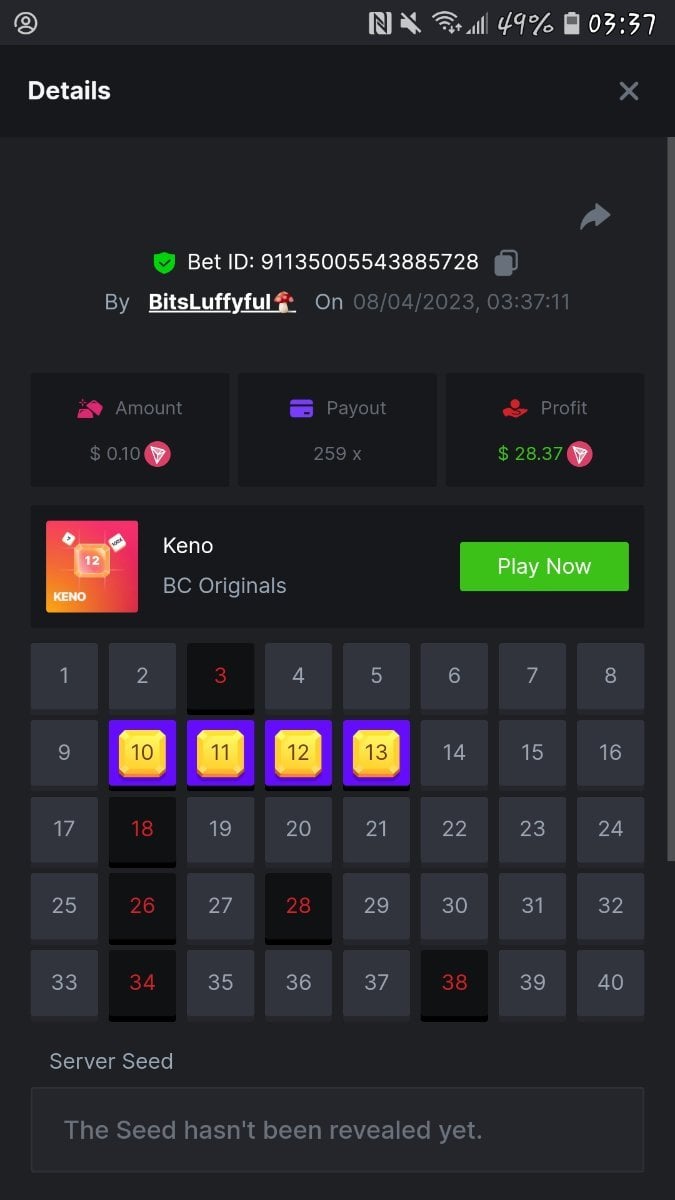Image resolution: width=675 pixels, height=1200 pixels.
Task: Click the vertical scrollbar on right edge
Action: 671,498
